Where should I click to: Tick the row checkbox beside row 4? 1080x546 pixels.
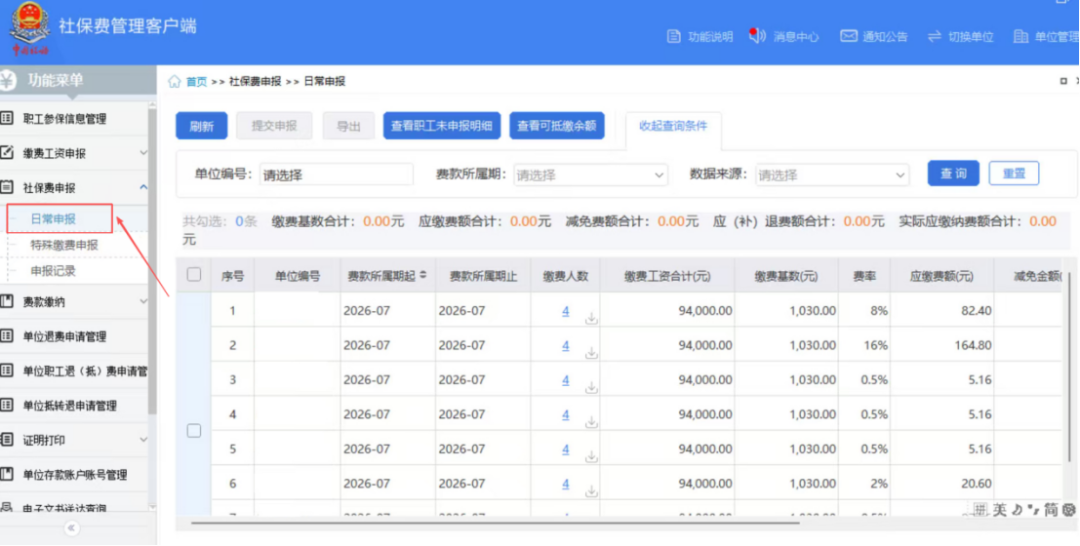coord(194,430)
